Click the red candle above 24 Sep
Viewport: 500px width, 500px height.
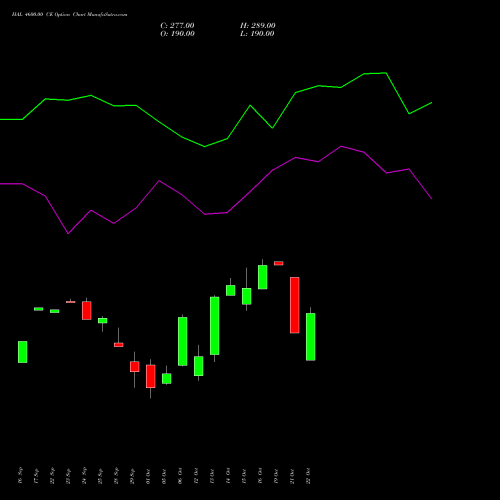[87, 310]
